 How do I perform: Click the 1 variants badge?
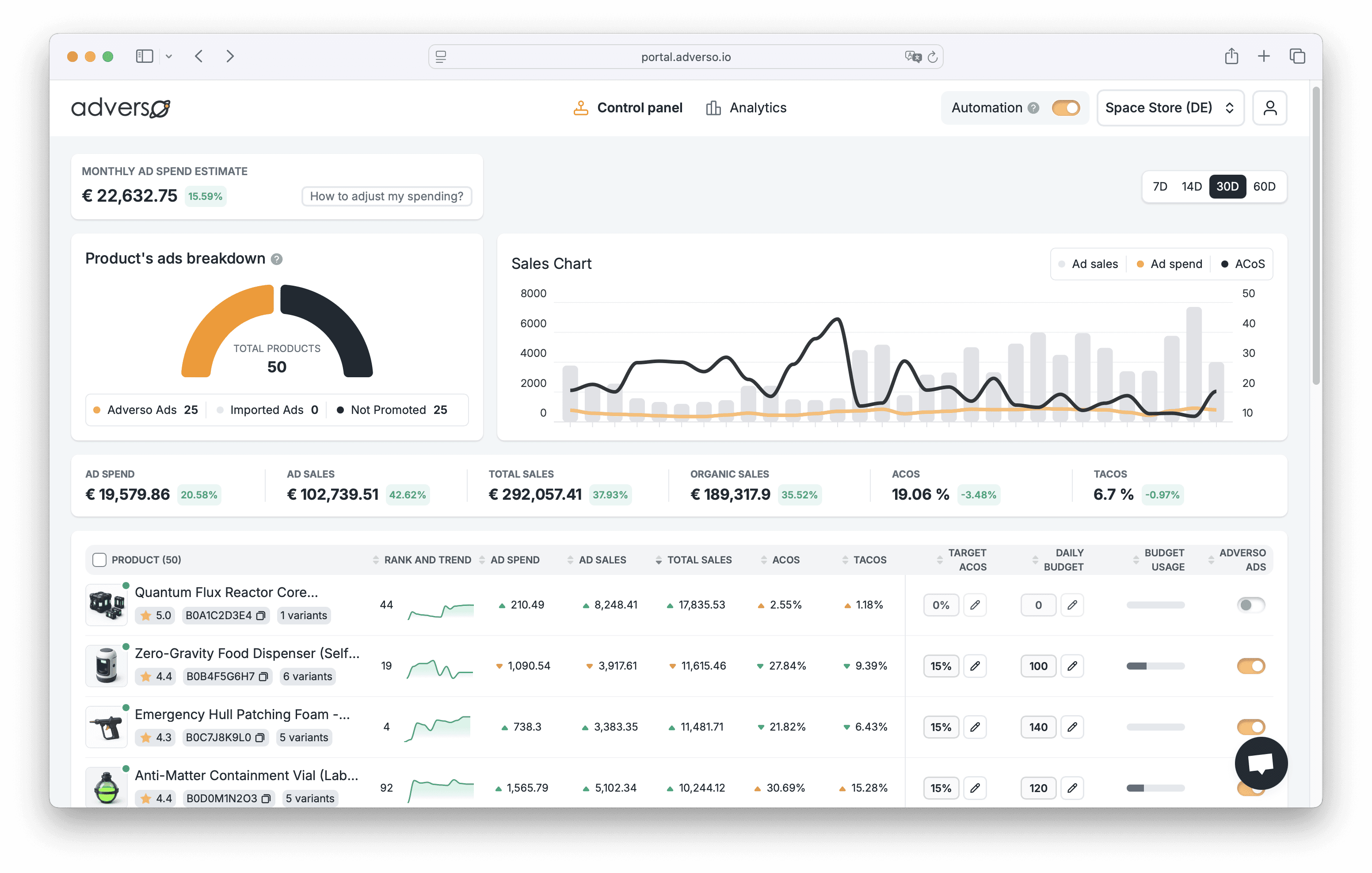(304, 615)
